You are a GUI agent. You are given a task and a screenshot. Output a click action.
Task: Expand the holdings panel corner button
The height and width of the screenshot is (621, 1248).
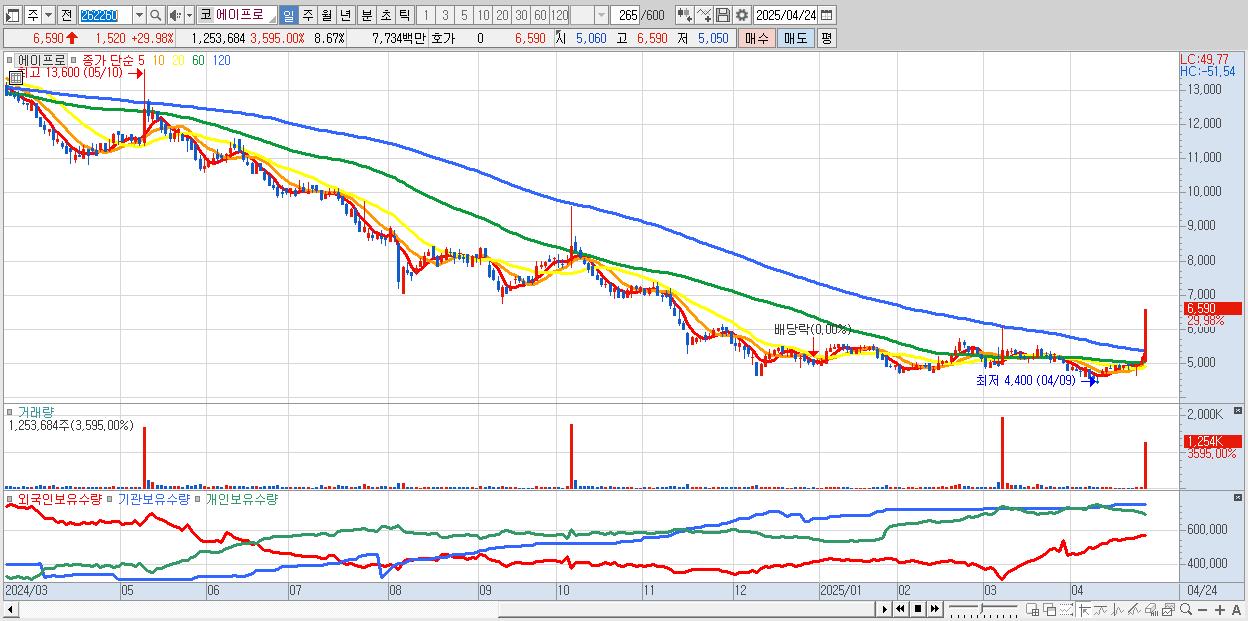(x=1238, y=497)
